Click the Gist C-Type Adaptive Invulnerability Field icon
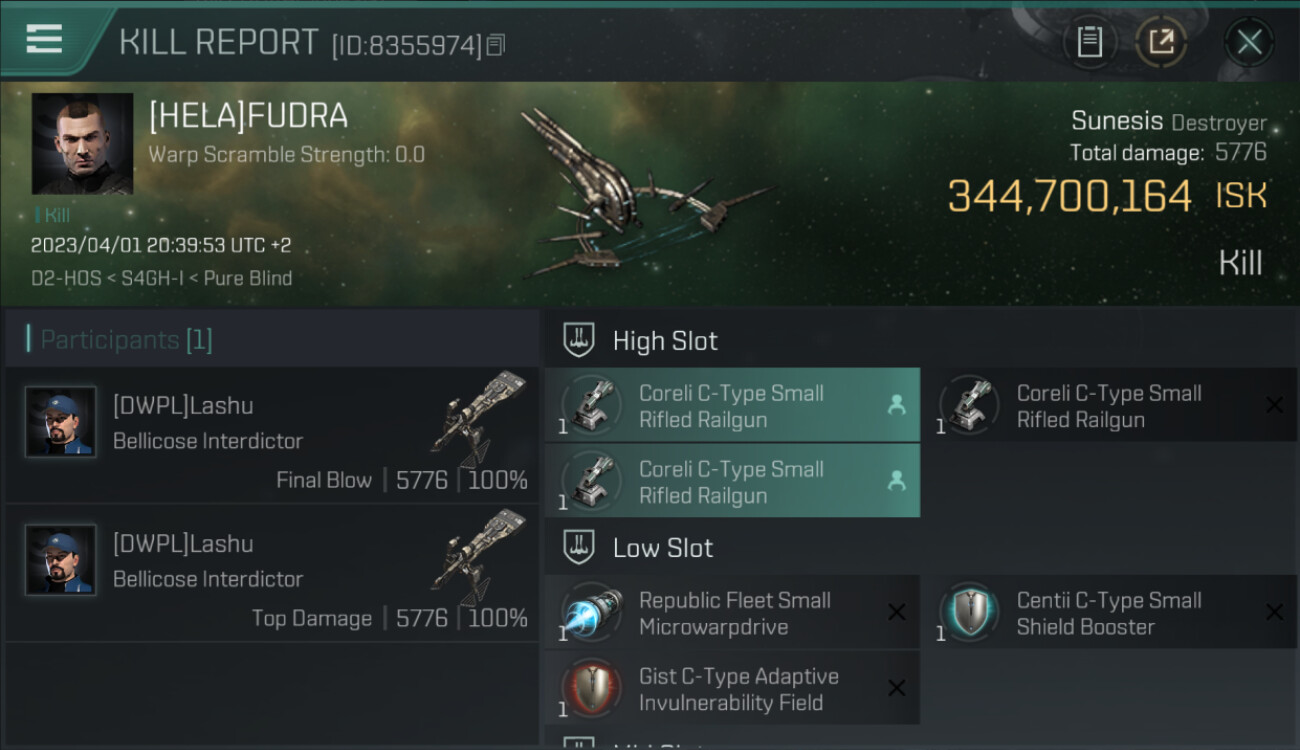Image resolution: width=1300 pixels, height=750 pixels. click(592, 688)
